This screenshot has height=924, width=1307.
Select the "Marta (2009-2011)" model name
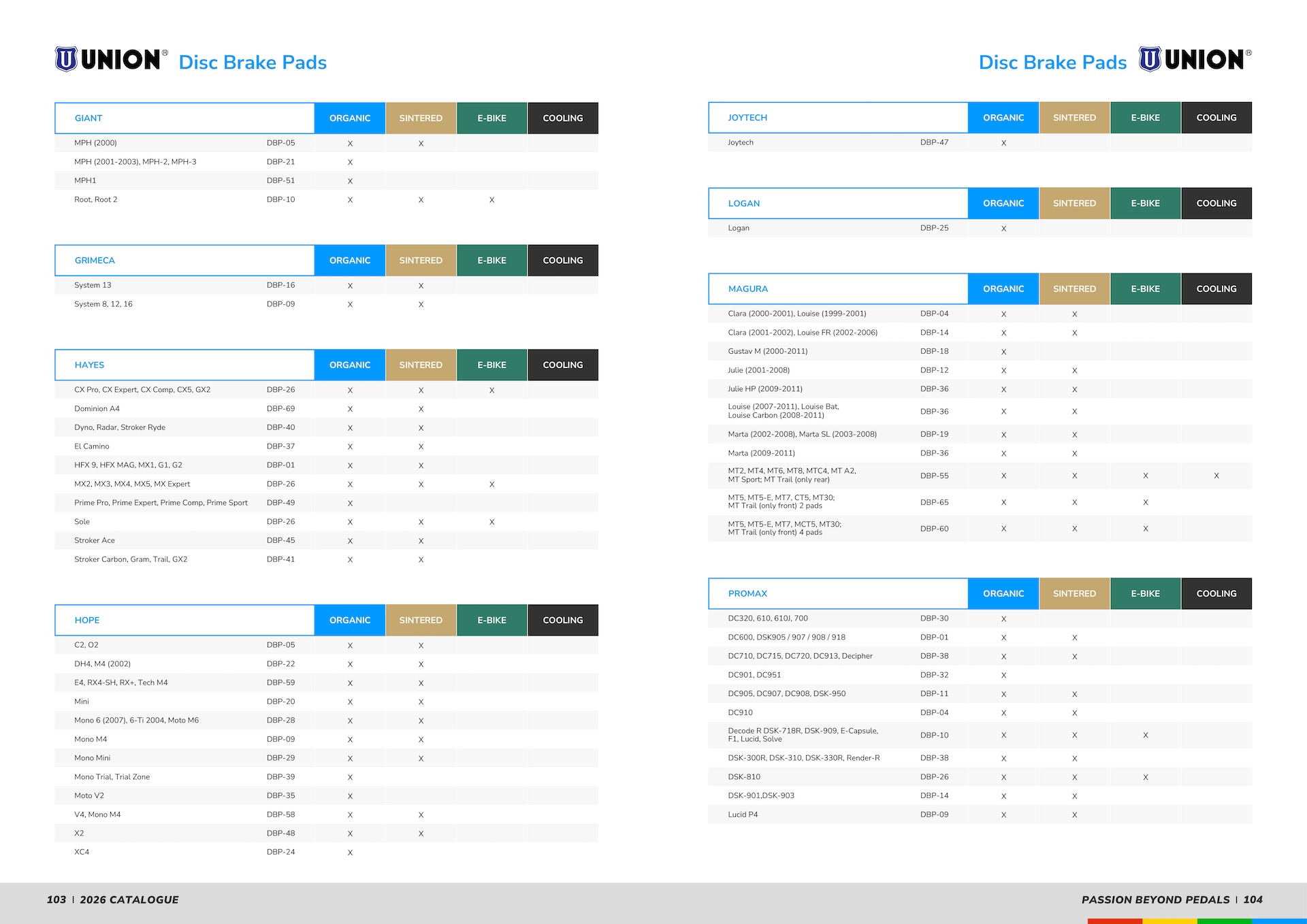pyautogui.click(x=761, y=453)
